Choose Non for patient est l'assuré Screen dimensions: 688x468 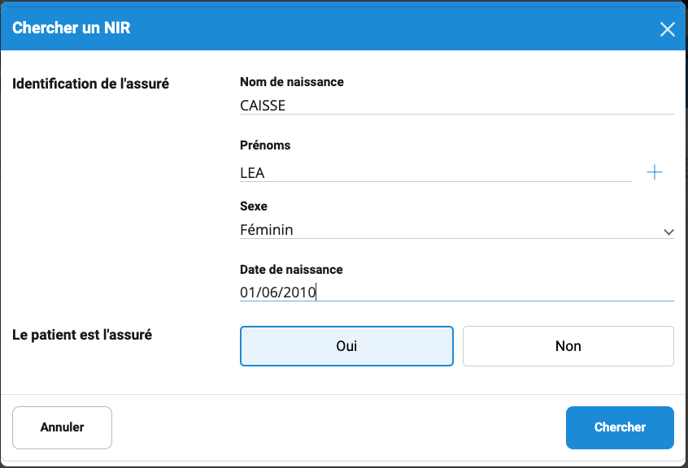[x=568, y=346]
